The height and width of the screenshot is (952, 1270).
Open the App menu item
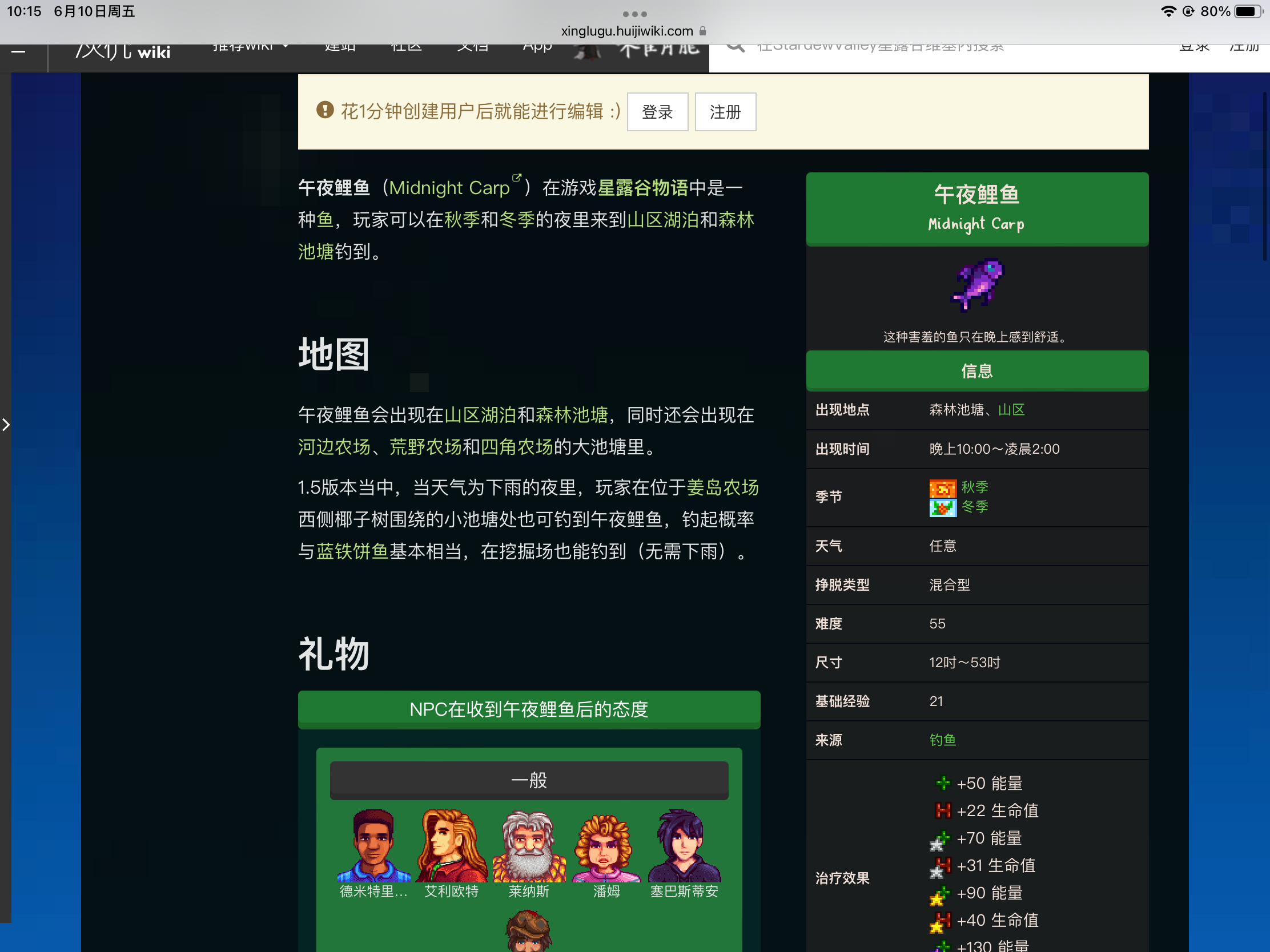tap(537, 47)
